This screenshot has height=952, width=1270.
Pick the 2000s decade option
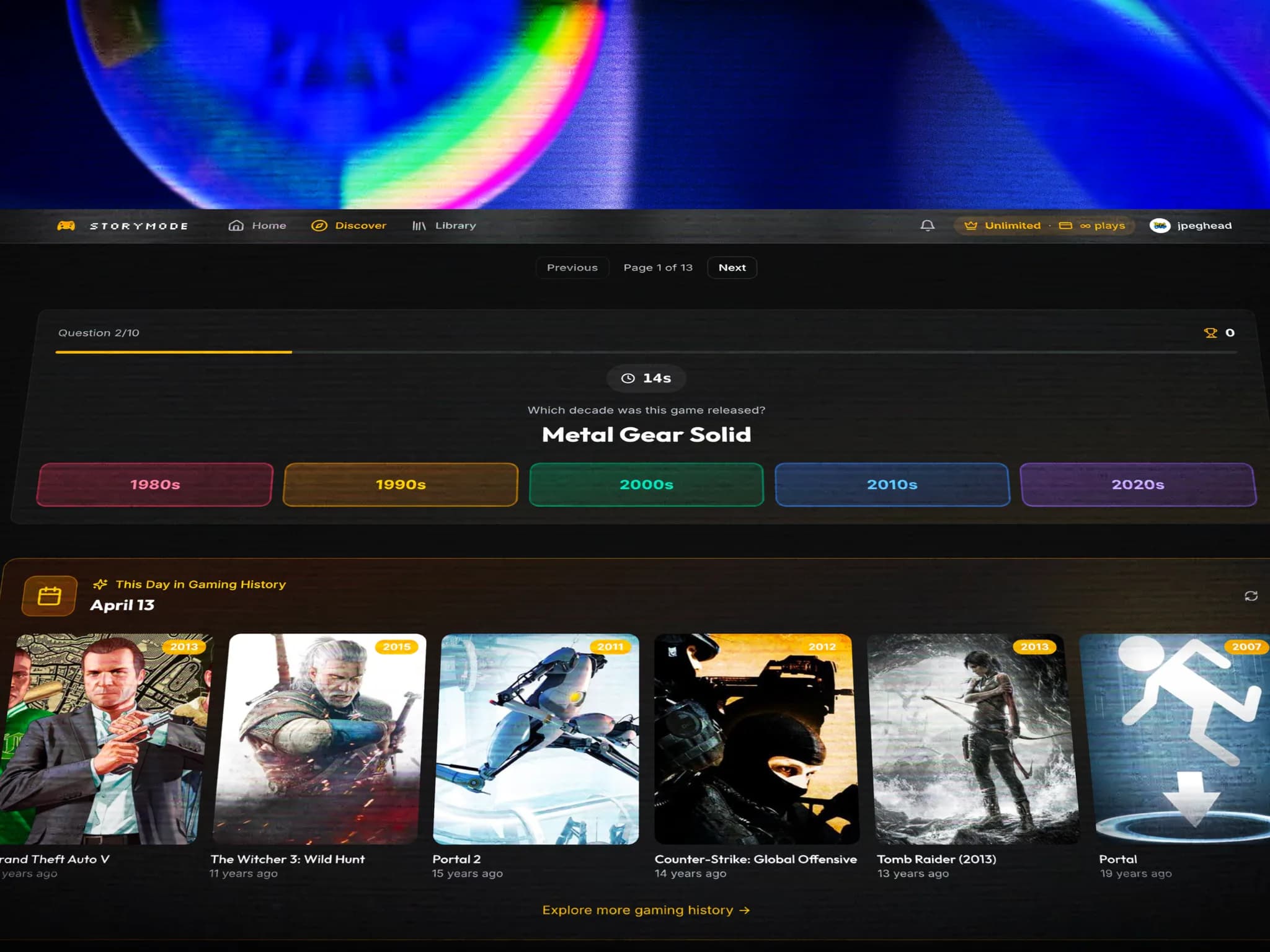pos(646,485)
